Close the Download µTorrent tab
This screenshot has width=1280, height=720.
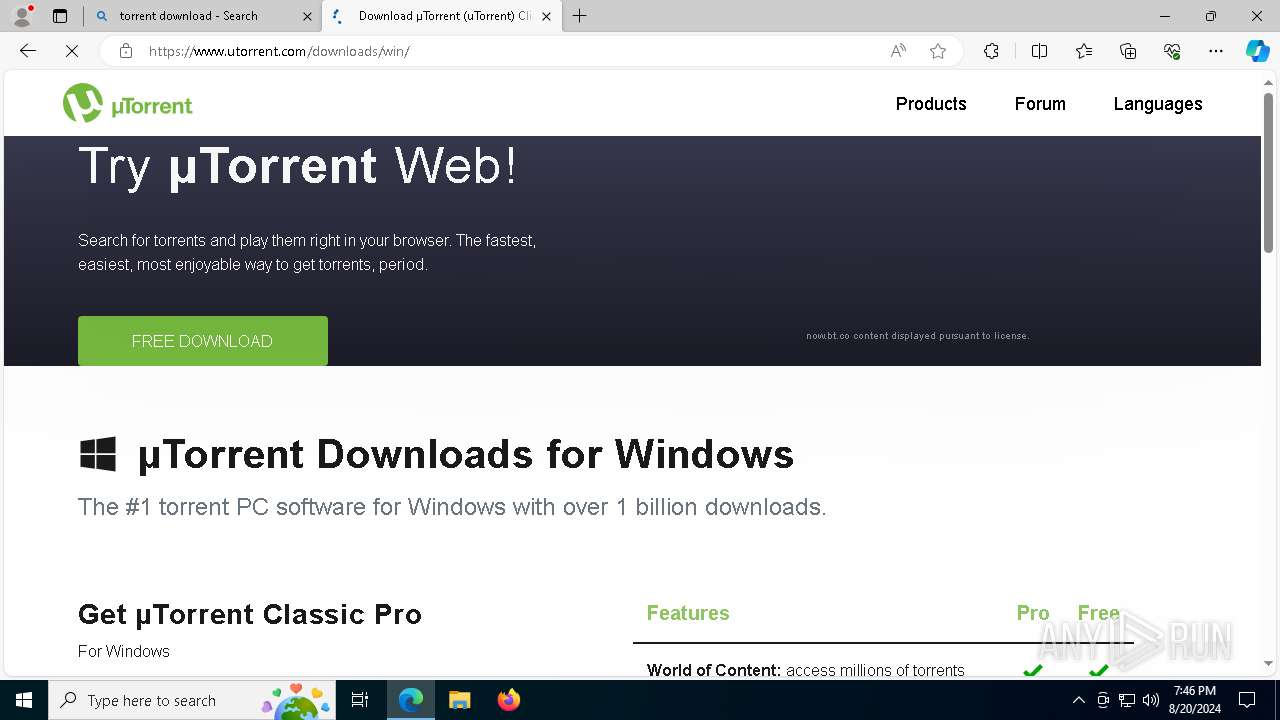point(546,16)
